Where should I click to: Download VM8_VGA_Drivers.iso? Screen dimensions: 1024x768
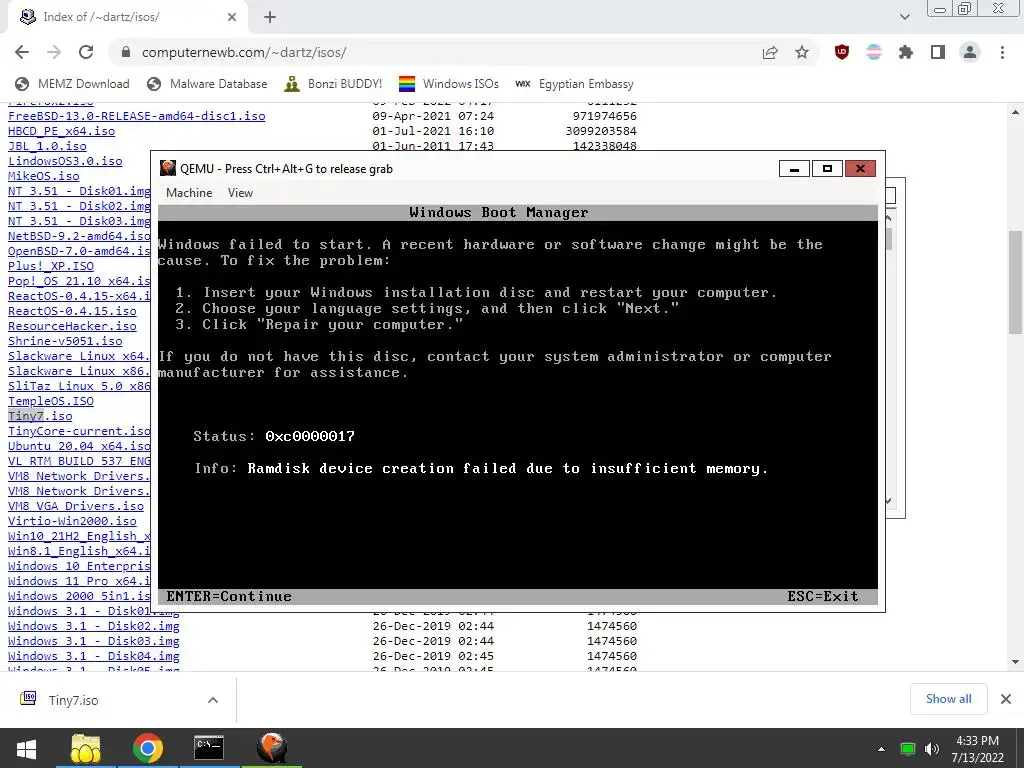point(76,506)
